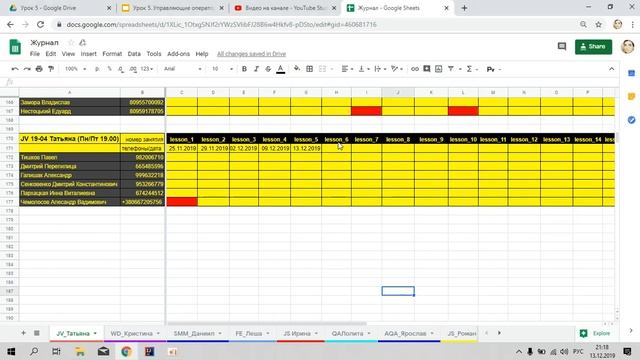
Task: Open the borders tool
Action: [309, 69]
